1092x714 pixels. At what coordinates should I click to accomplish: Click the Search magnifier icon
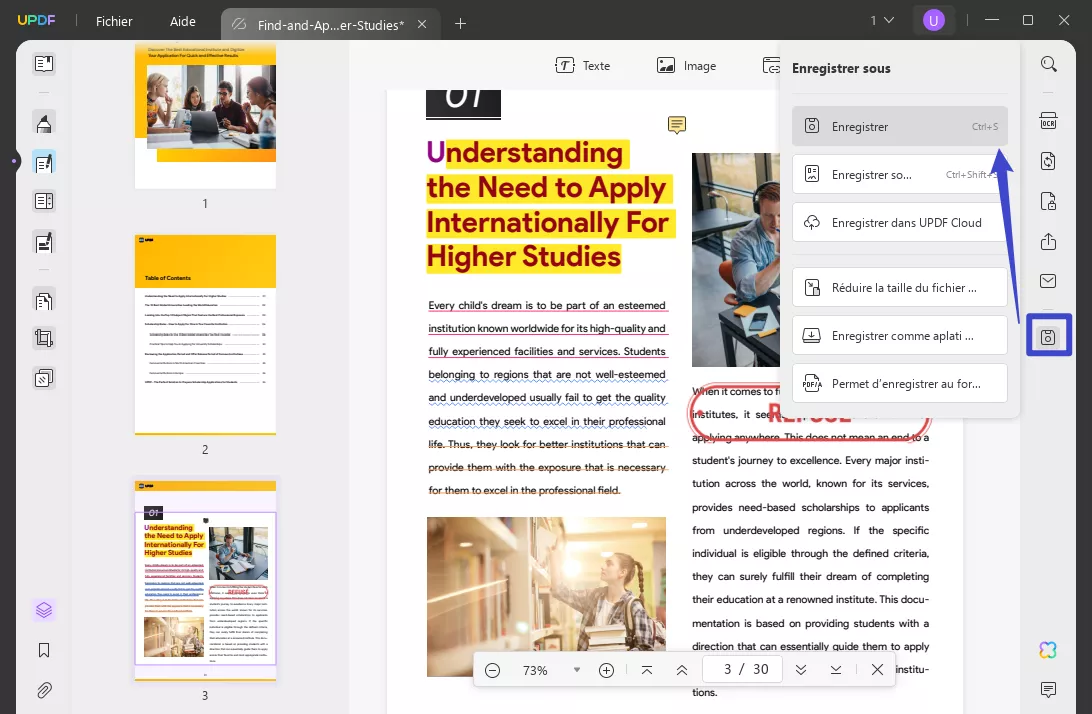coord(1048,65)
